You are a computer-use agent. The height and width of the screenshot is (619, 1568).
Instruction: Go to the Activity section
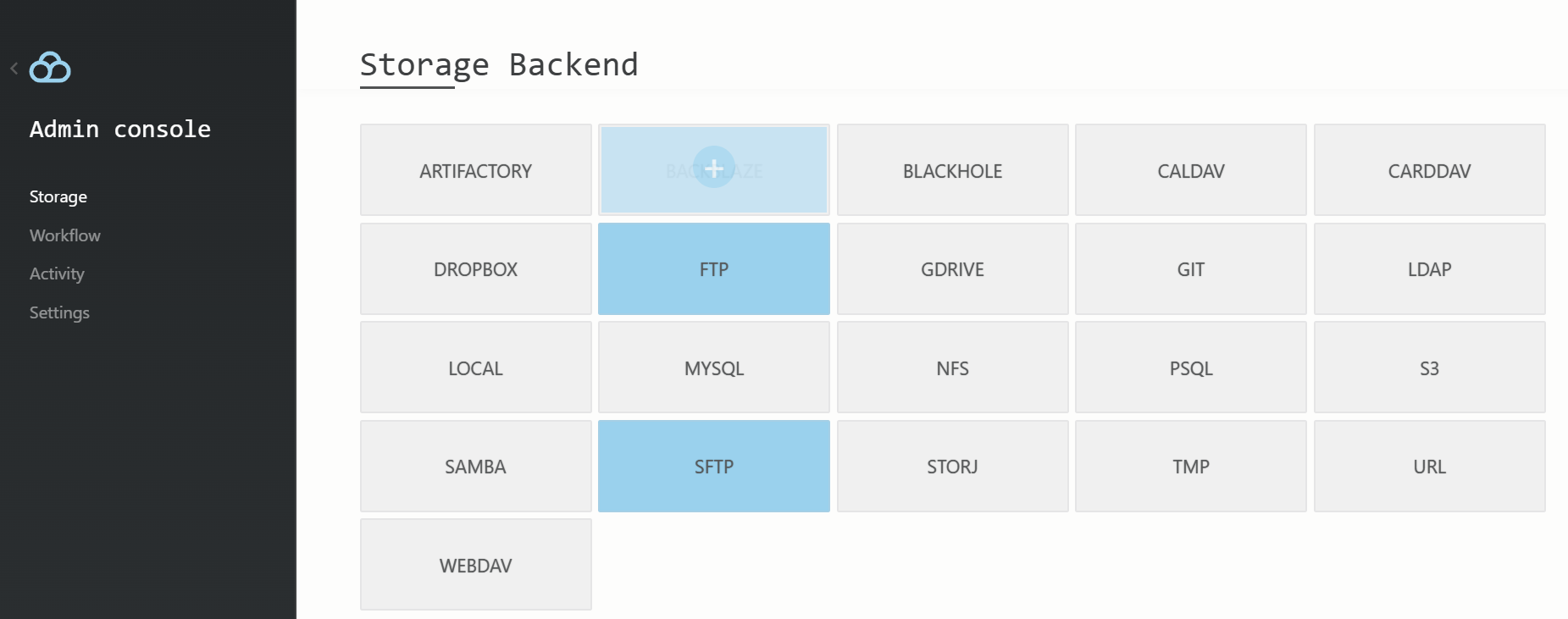[x=57, y=274]
